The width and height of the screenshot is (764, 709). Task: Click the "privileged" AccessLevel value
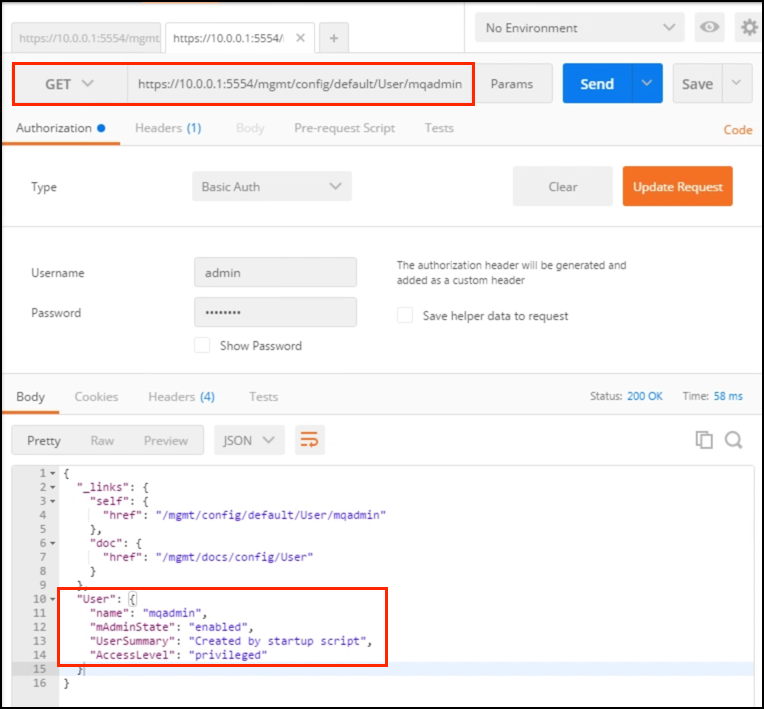point(228,655)
